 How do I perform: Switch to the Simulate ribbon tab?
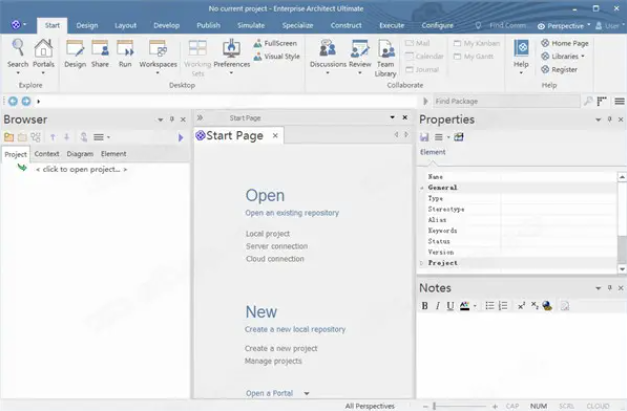click(253, 25)
